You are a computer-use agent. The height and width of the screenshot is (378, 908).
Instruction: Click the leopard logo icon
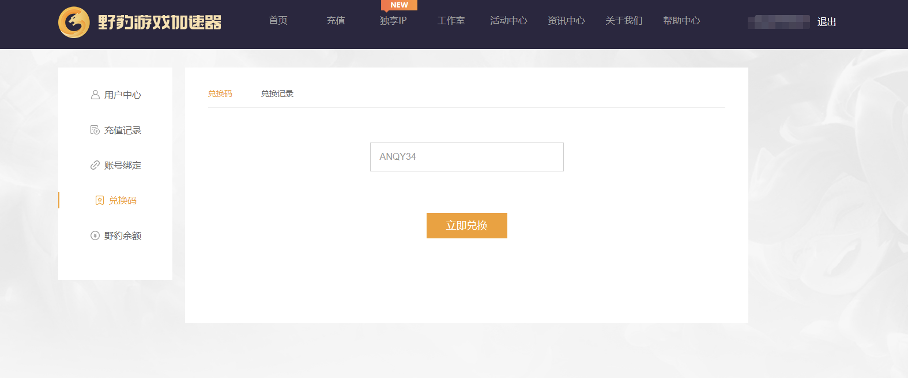(74, 23)
